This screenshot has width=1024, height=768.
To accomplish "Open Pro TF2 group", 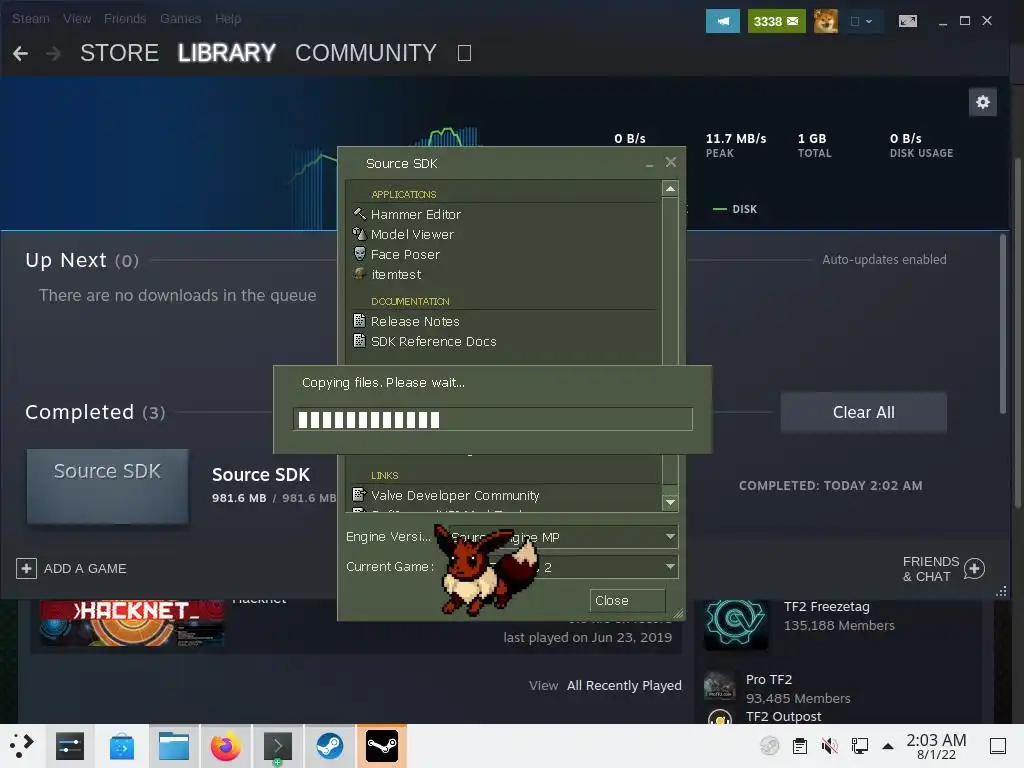I will coord(769,679).
